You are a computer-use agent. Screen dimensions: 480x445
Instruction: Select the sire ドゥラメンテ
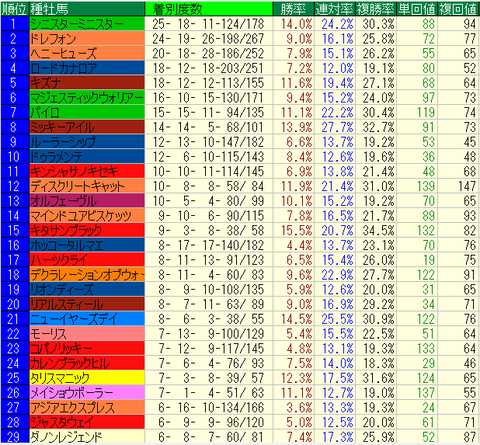87,156
